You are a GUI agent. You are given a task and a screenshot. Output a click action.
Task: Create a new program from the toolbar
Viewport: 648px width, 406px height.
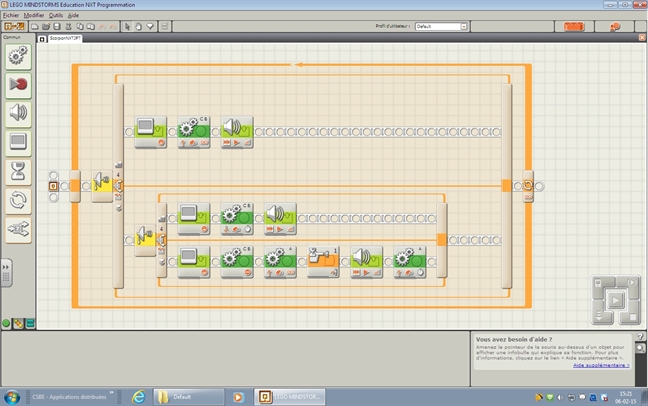click(x=35, y=26)
